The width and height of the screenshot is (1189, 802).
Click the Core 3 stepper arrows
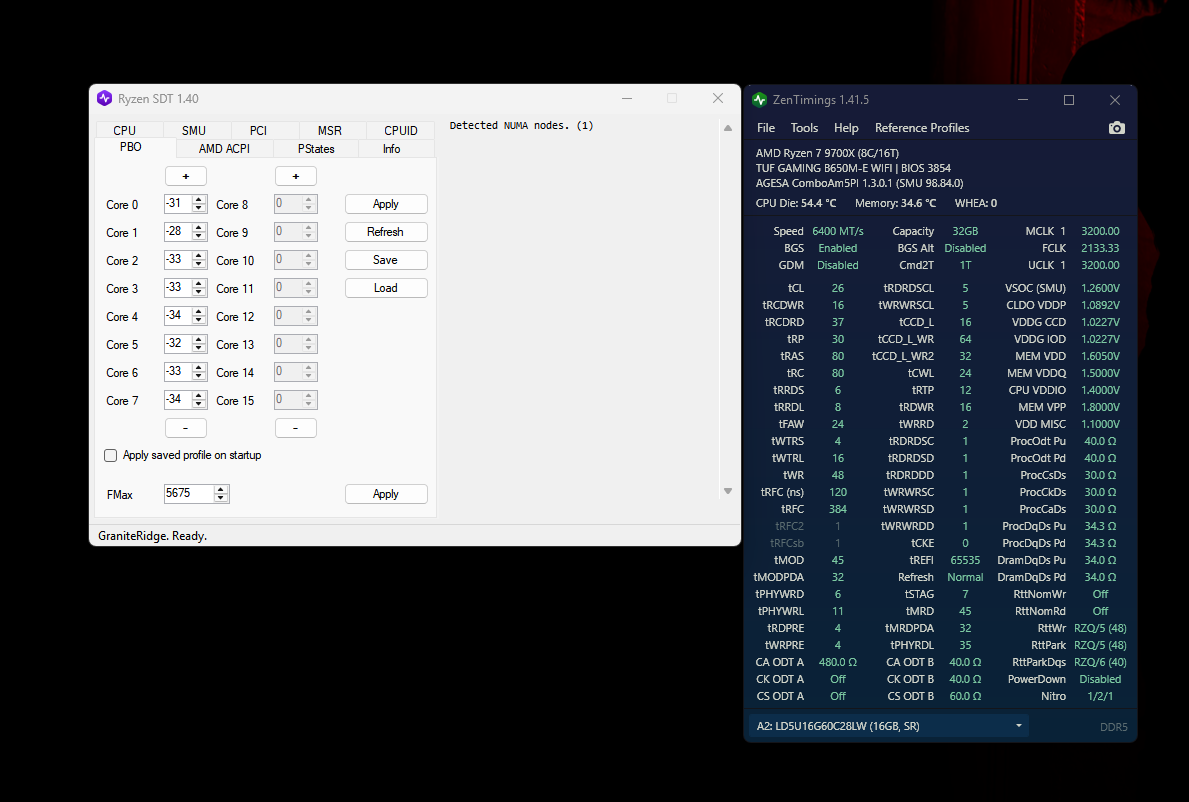coord(199,288)
